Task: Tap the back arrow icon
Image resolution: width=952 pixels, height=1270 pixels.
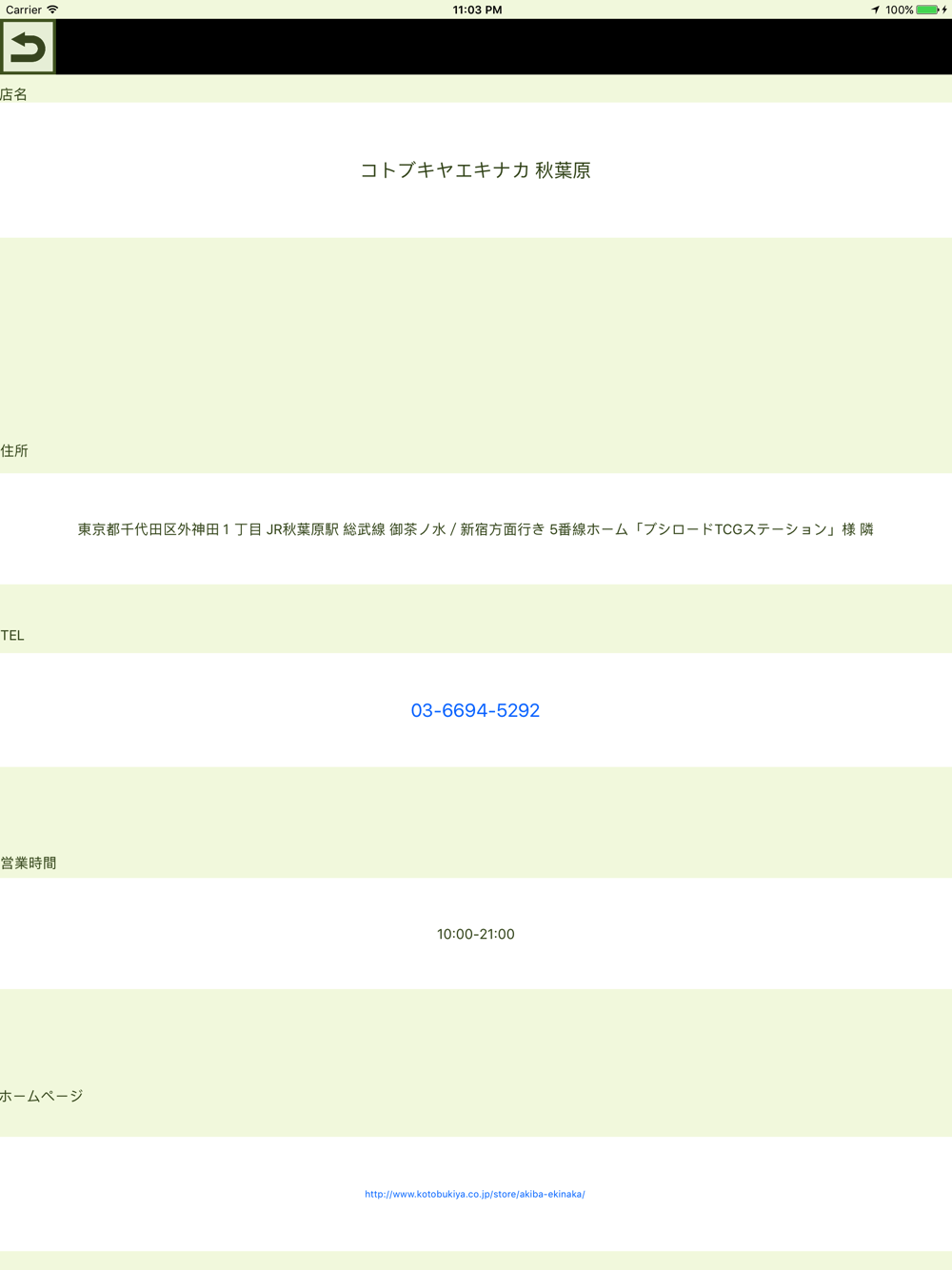Action: (28, 47)
